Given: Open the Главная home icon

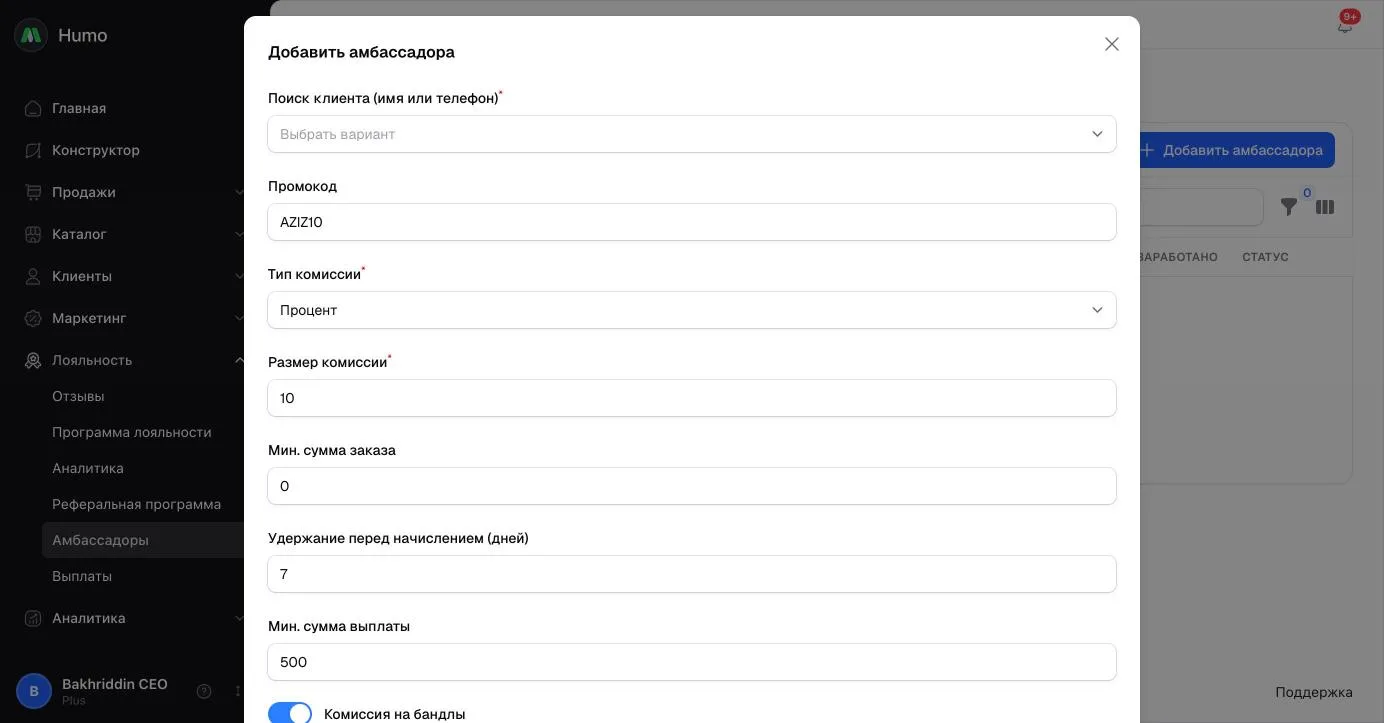Looking at the screenshot, I should pyautogui.click(x=33, y=108).
